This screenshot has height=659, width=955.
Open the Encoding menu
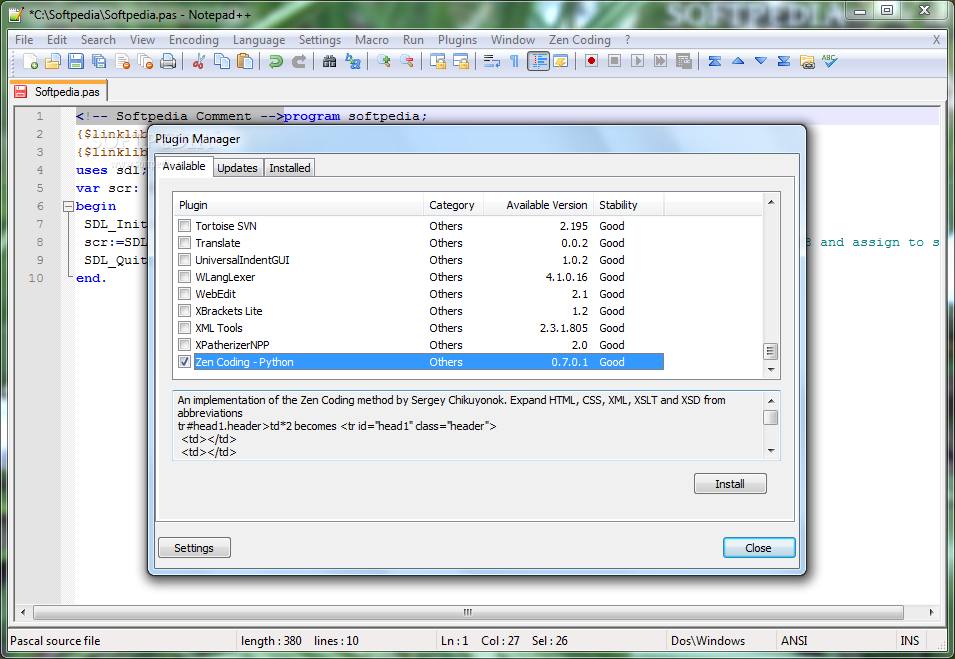click(x=193, y=40)
